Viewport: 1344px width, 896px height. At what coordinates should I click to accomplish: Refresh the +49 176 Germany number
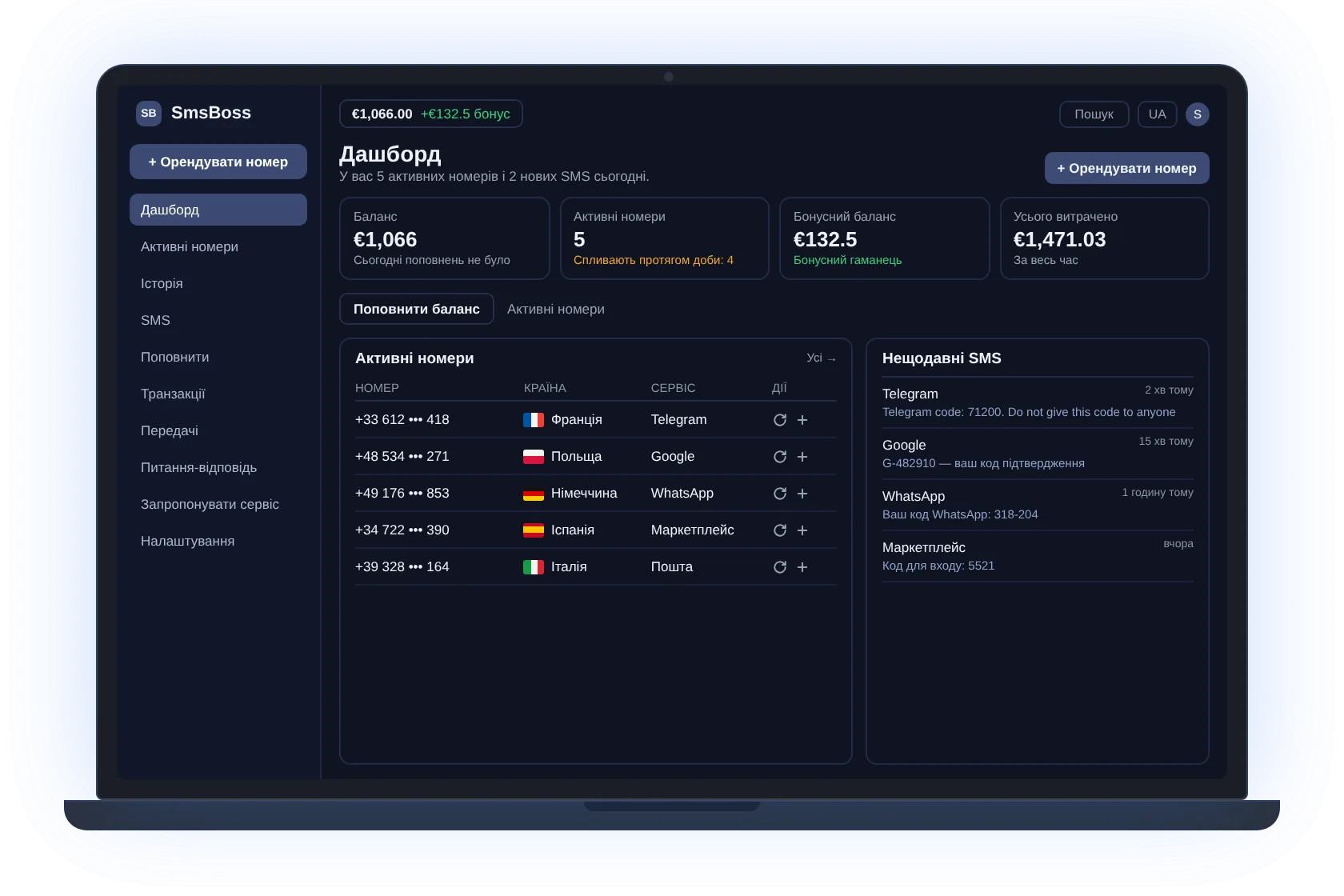[780, 494]
